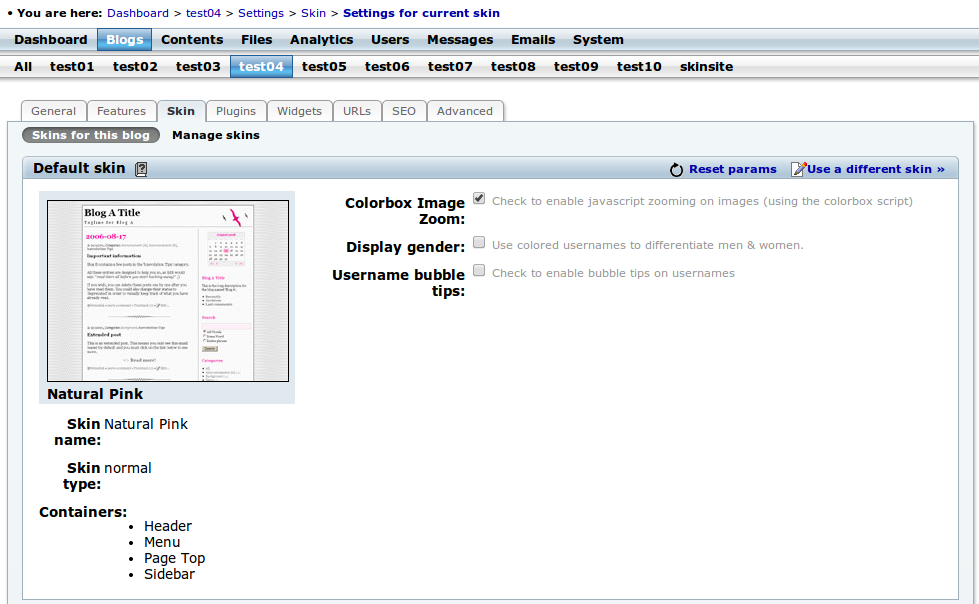Click the Natural Pink skin preview thumbnail
The width and height of the screenshot is (979, 604).
tap(168, 291)
